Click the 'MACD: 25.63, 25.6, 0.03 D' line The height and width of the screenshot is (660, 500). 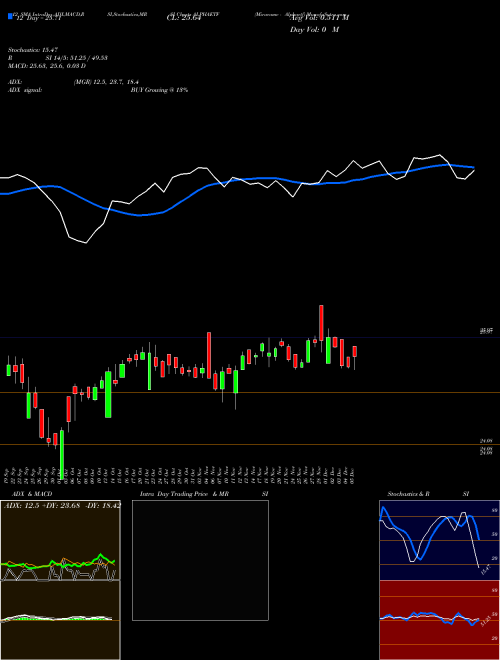(x=47, y=66)
